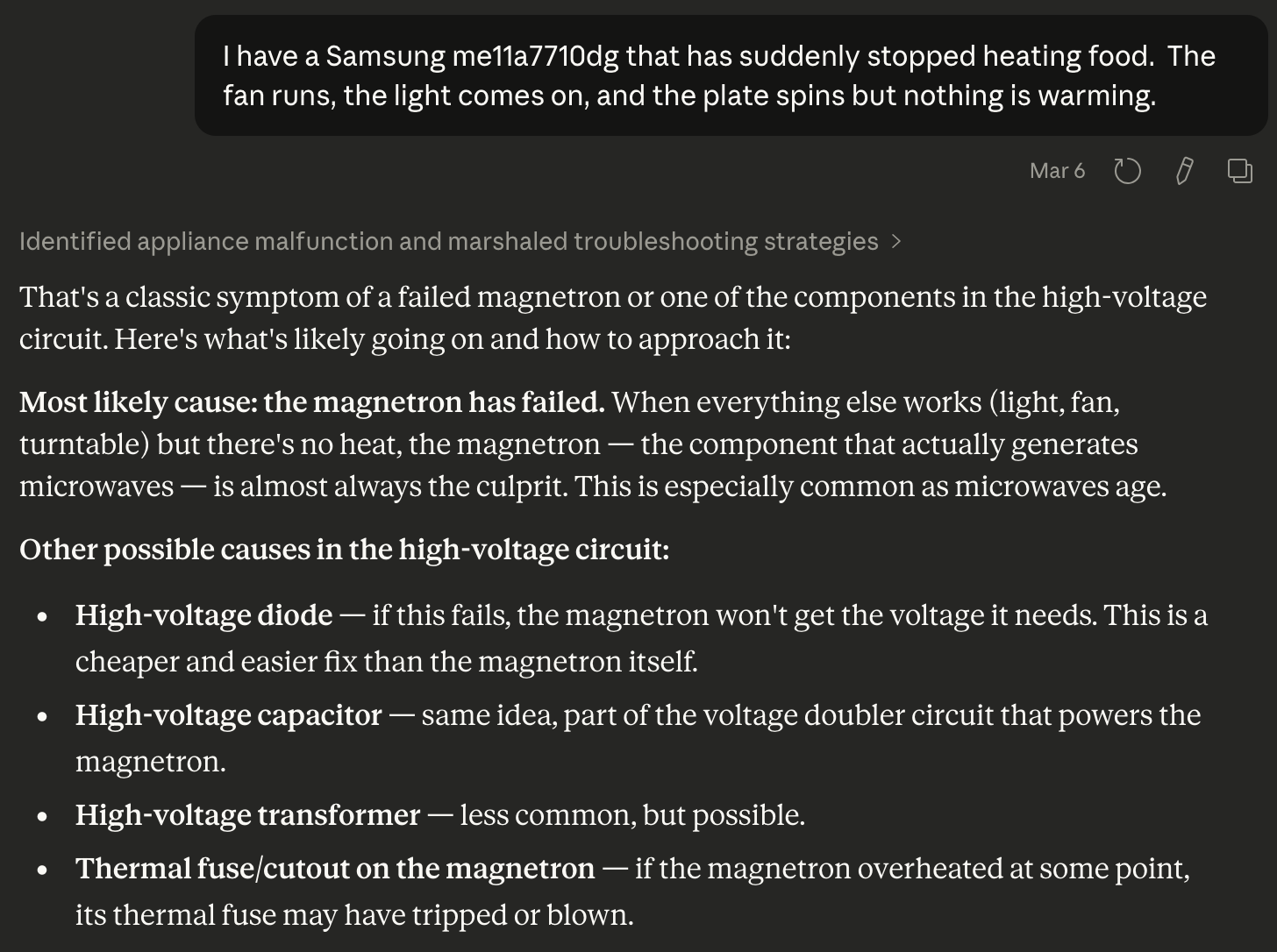Viewport: 1277px width, 952px height.
Task: Click the "Mar 6" message timestamp
Action: click(x=1057, y=170)
